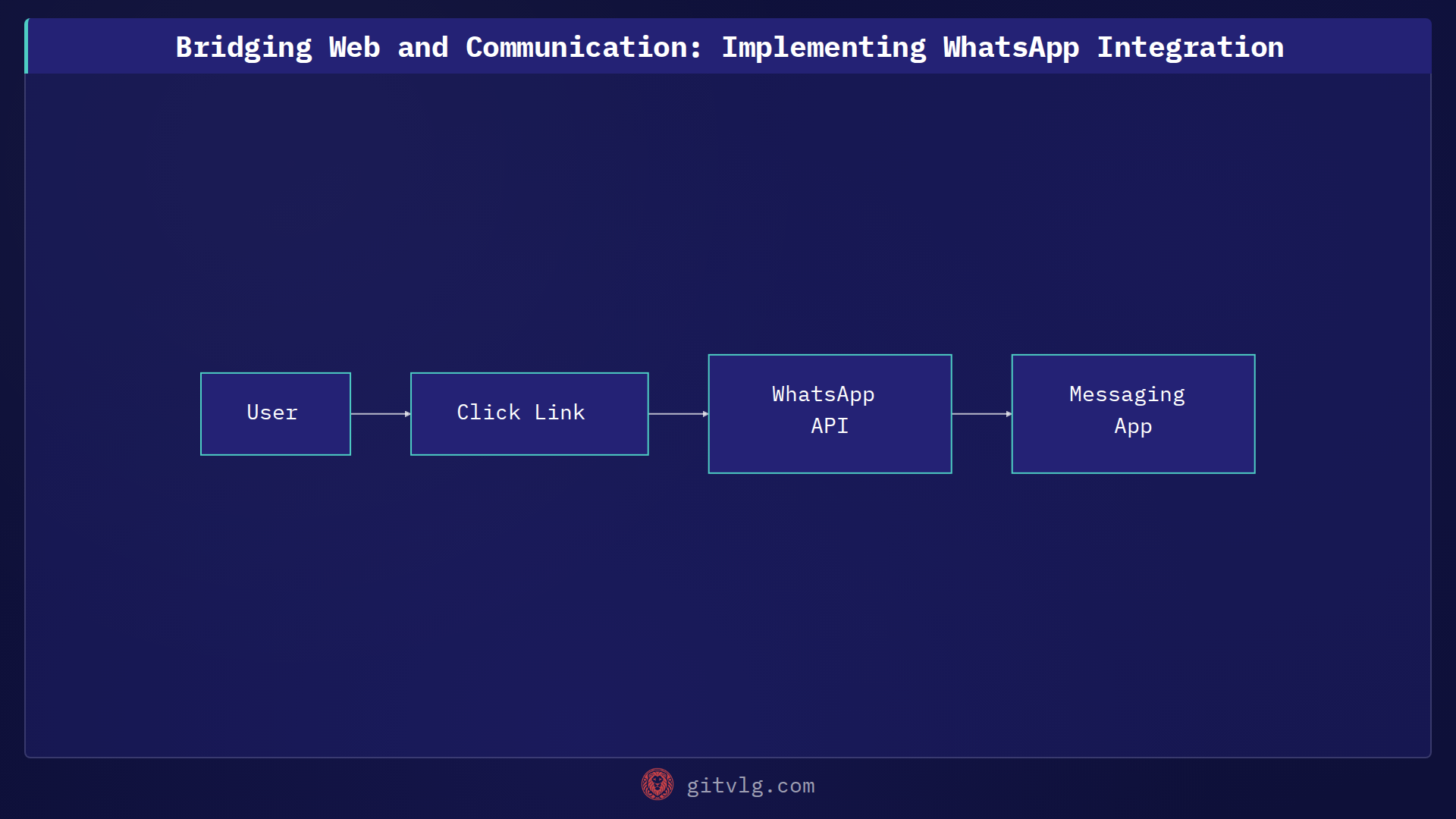Click the User box in the flowchart

pyautogui.click(x=275, y=413)
